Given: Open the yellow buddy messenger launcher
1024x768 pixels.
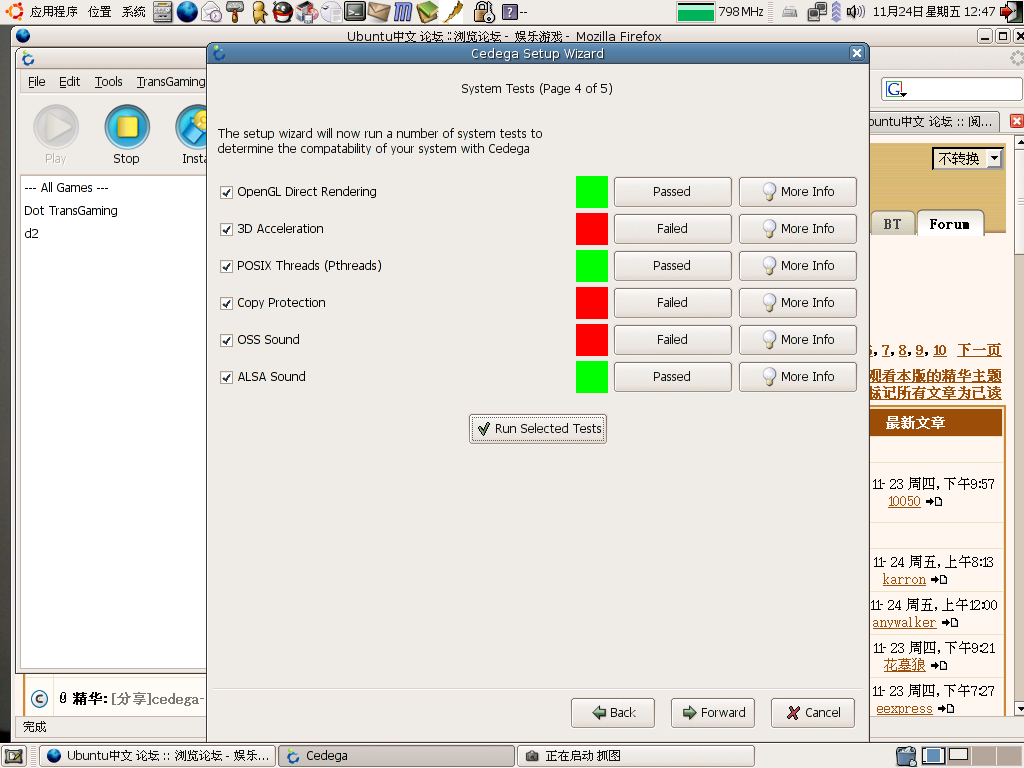Looking at the screenshot, I should [x=259, y=12].
